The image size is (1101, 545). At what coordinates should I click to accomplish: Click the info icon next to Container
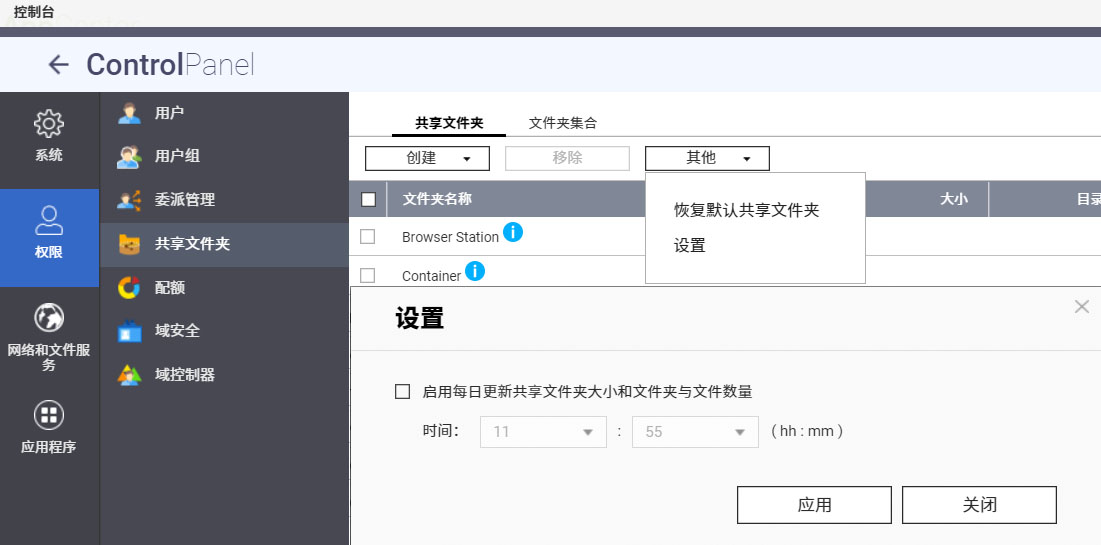pyautogui.click(x=475, y=271)
